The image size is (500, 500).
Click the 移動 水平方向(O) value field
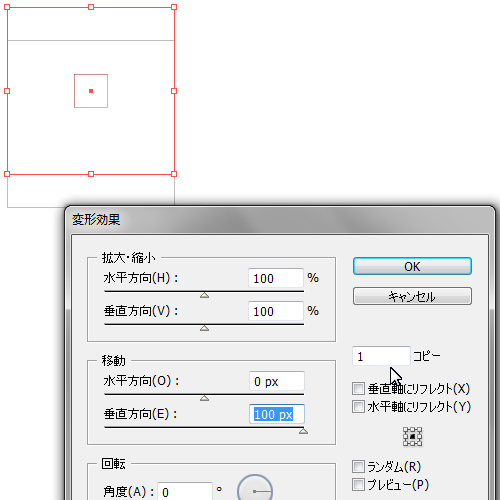pyautogui.click(x=277, y=381)
